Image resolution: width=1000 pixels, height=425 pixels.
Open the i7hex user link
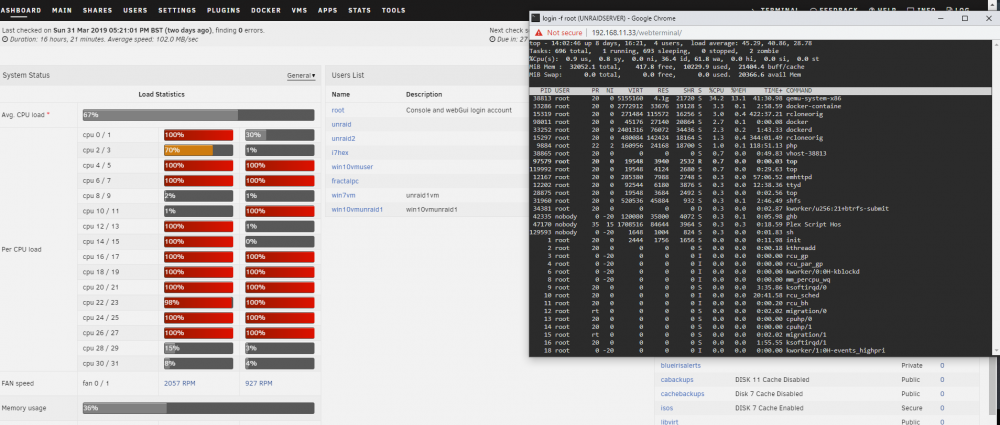pos(340,153)
